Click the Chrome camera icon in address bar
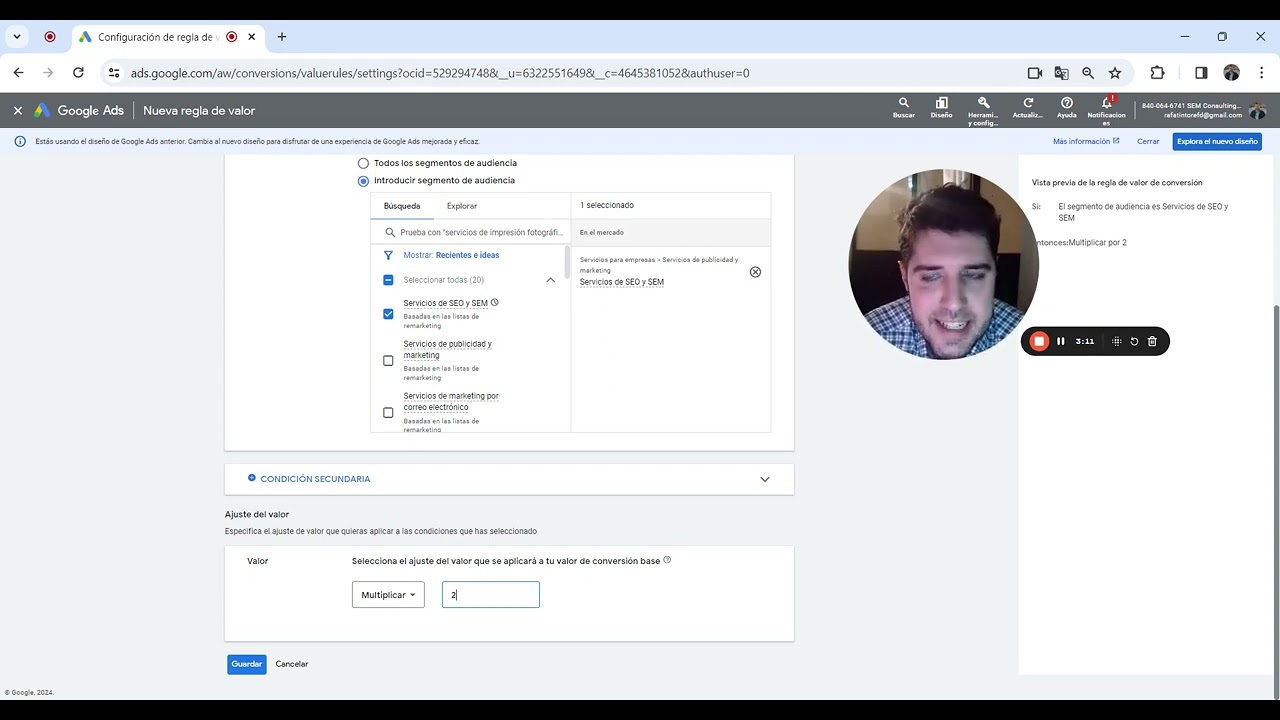1280x720 pixels. point(1035,73)
